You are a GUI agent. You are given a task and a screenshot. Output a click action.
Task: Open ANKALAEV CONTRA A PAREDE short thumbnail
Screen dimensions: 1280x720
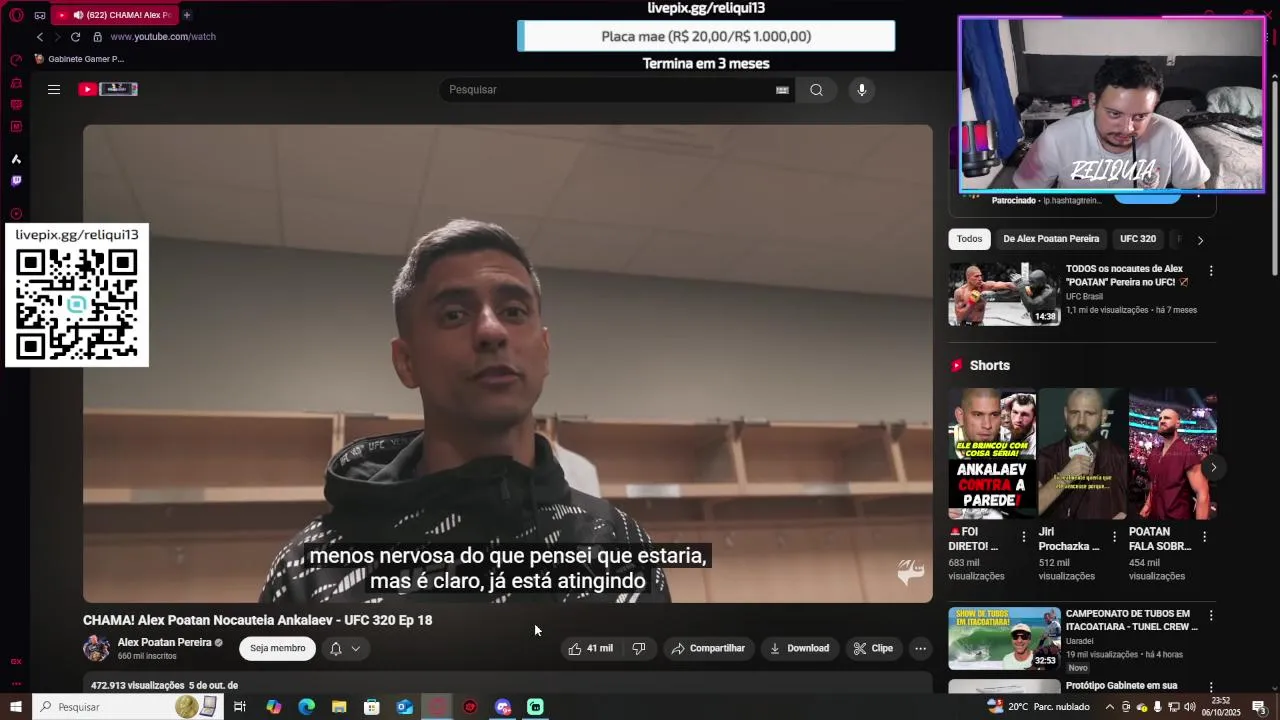click(x=993, y=453)
